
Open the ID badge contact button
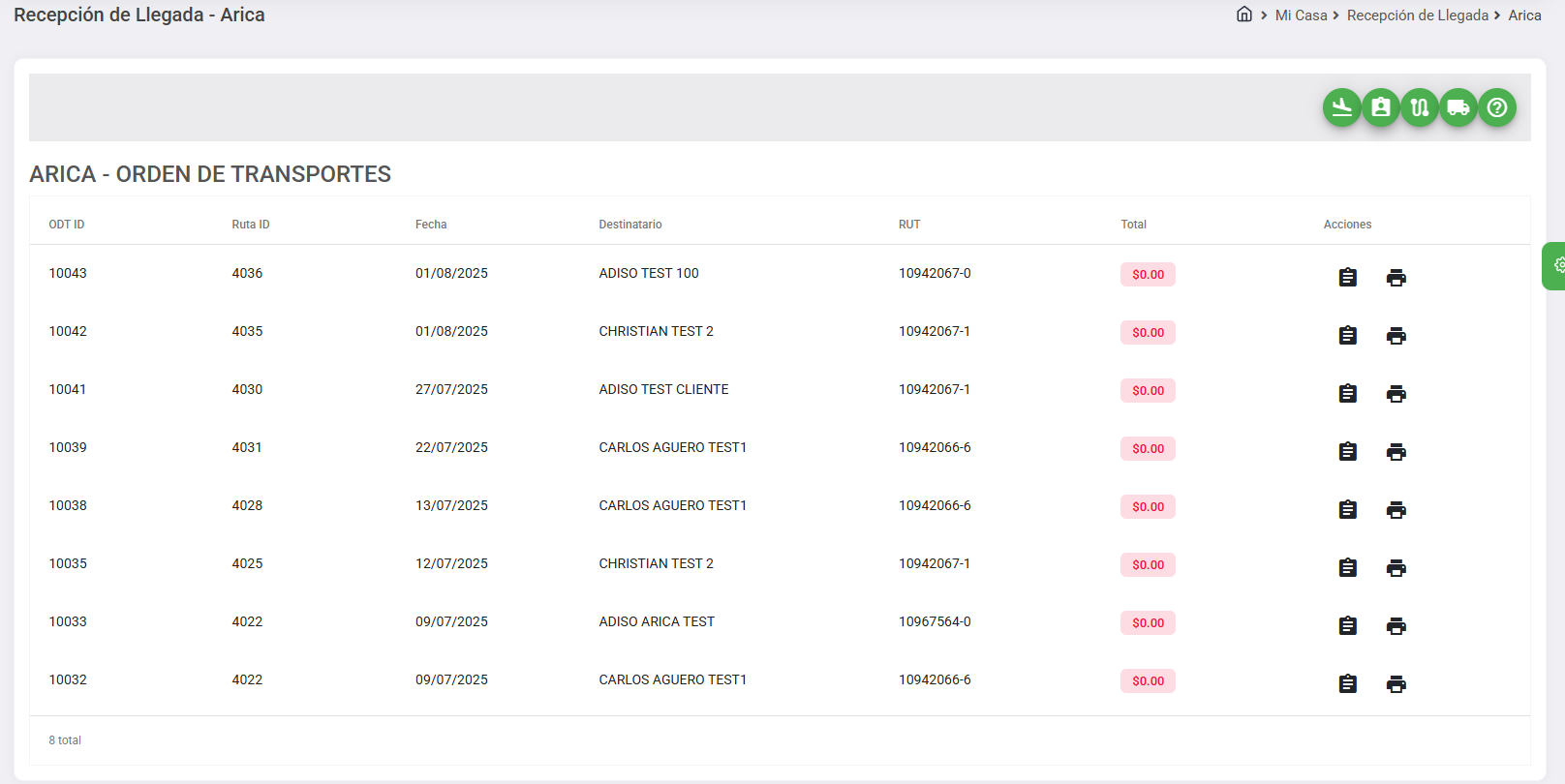pyautogui.click(x=1380, y=107)
